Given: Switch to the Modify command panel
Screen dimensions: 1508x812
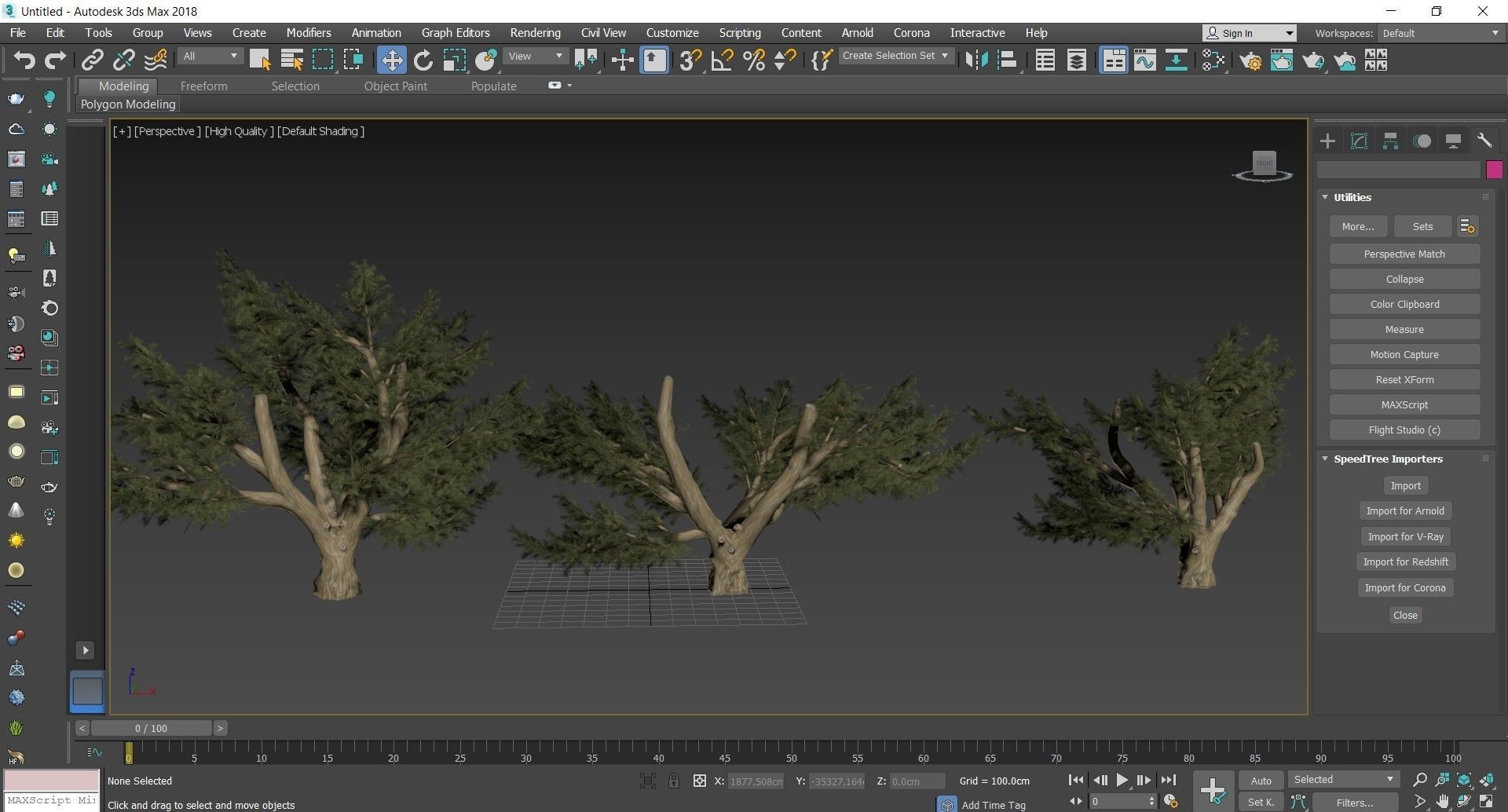Looking at the screenshot, I should coord(1359,141).
